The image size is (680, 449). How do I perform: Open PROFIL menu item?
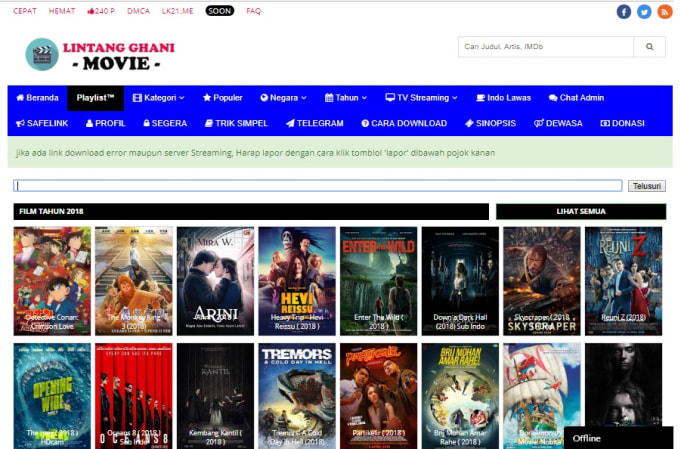click(x=105, y=124)
